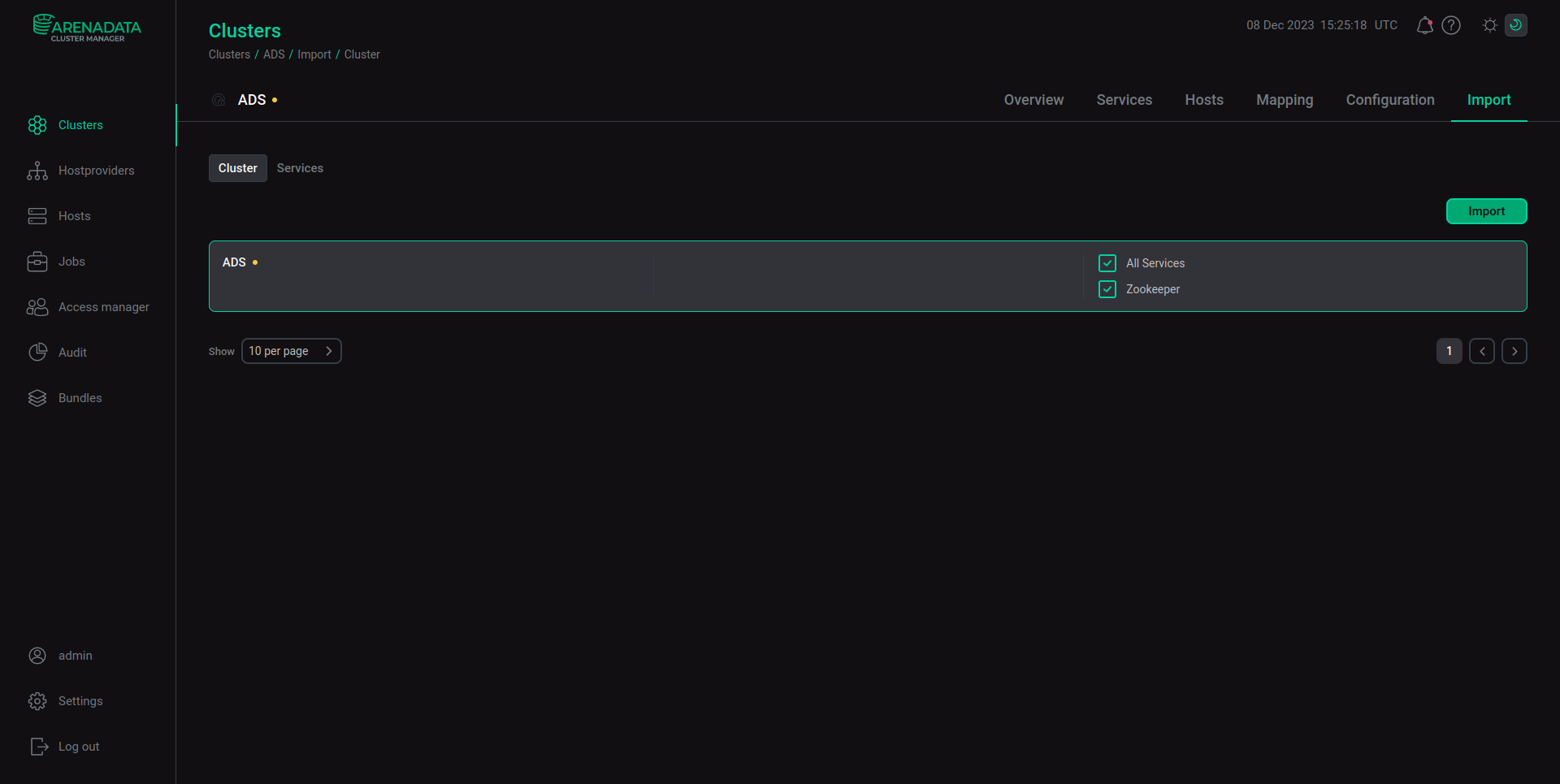Click the admin profile icon

pos(37,656)
